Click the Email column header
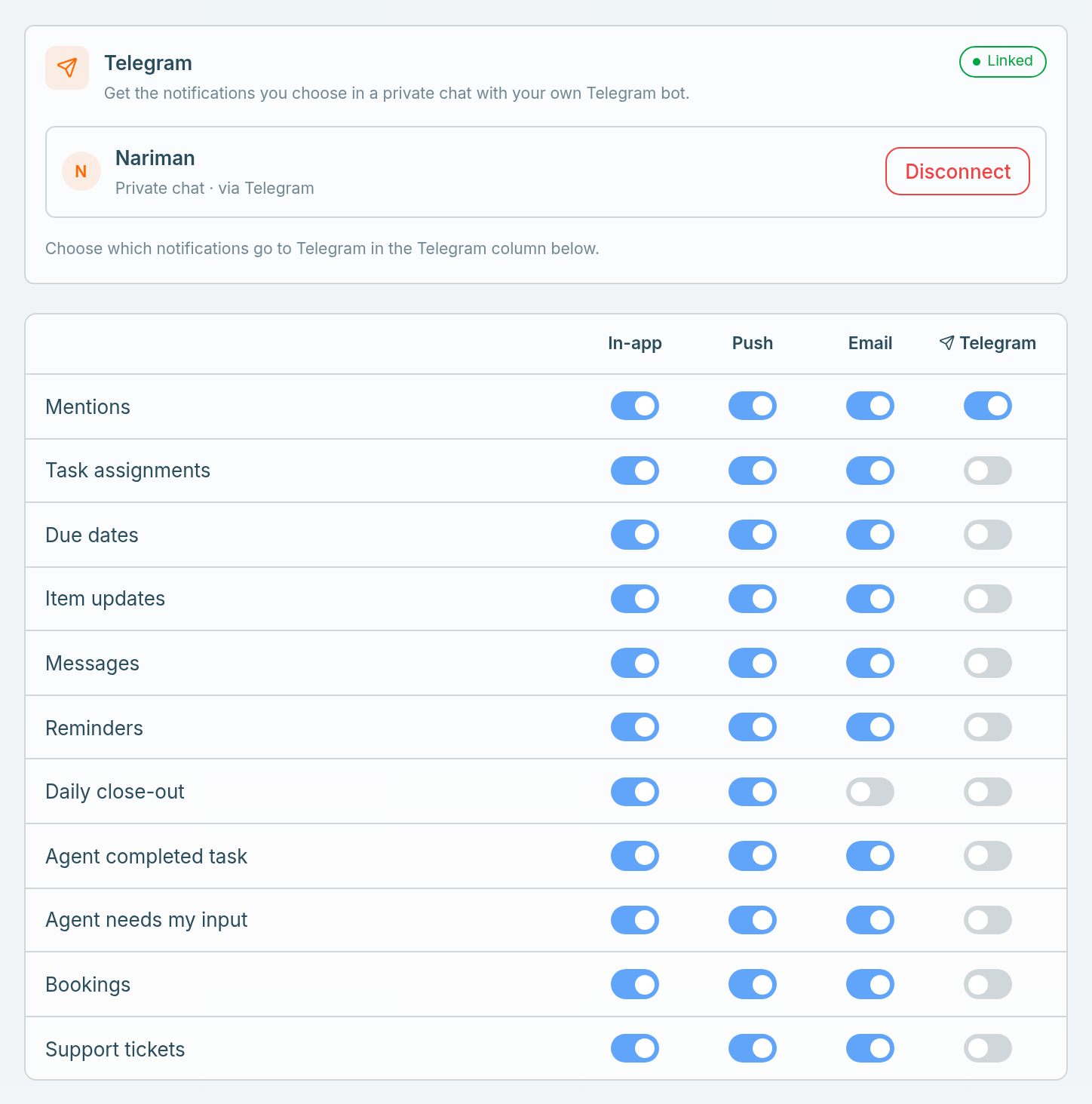Viewport: 1092px width, 1104px height. (x=870, y=343)
